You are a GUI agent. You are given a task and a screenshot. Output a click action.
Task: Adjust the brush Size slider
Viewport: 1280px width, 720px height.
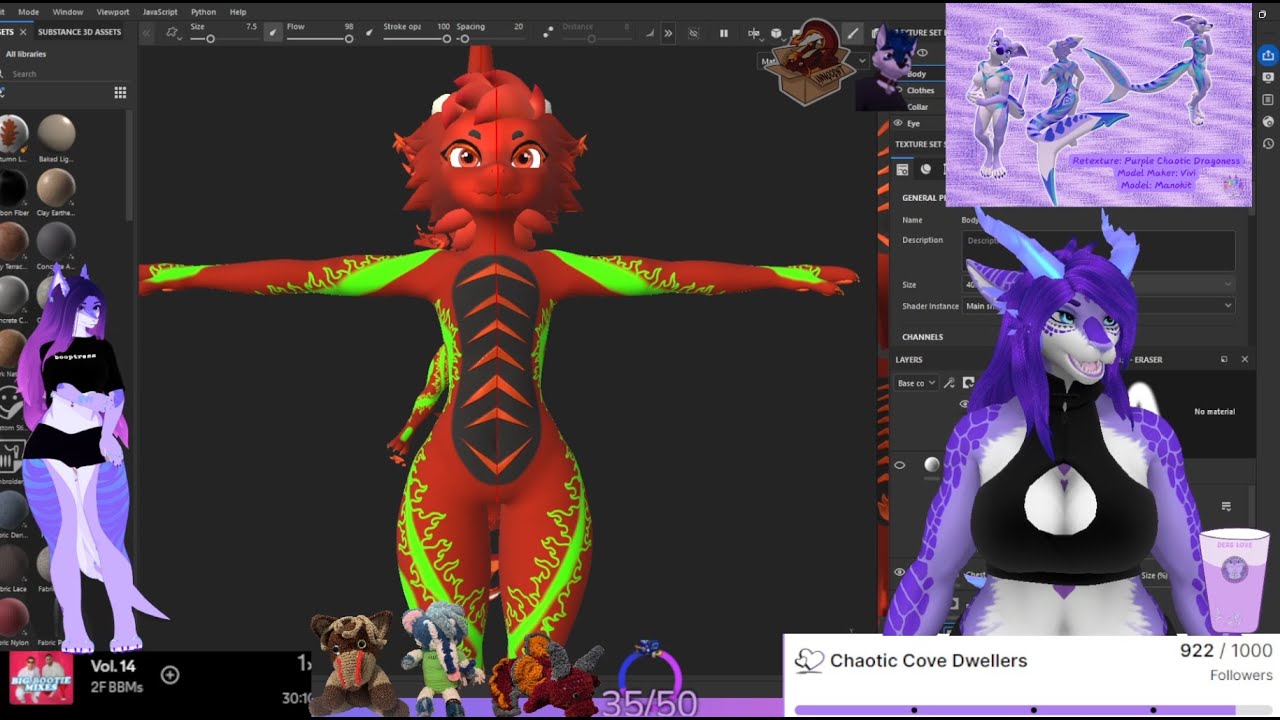224,39
